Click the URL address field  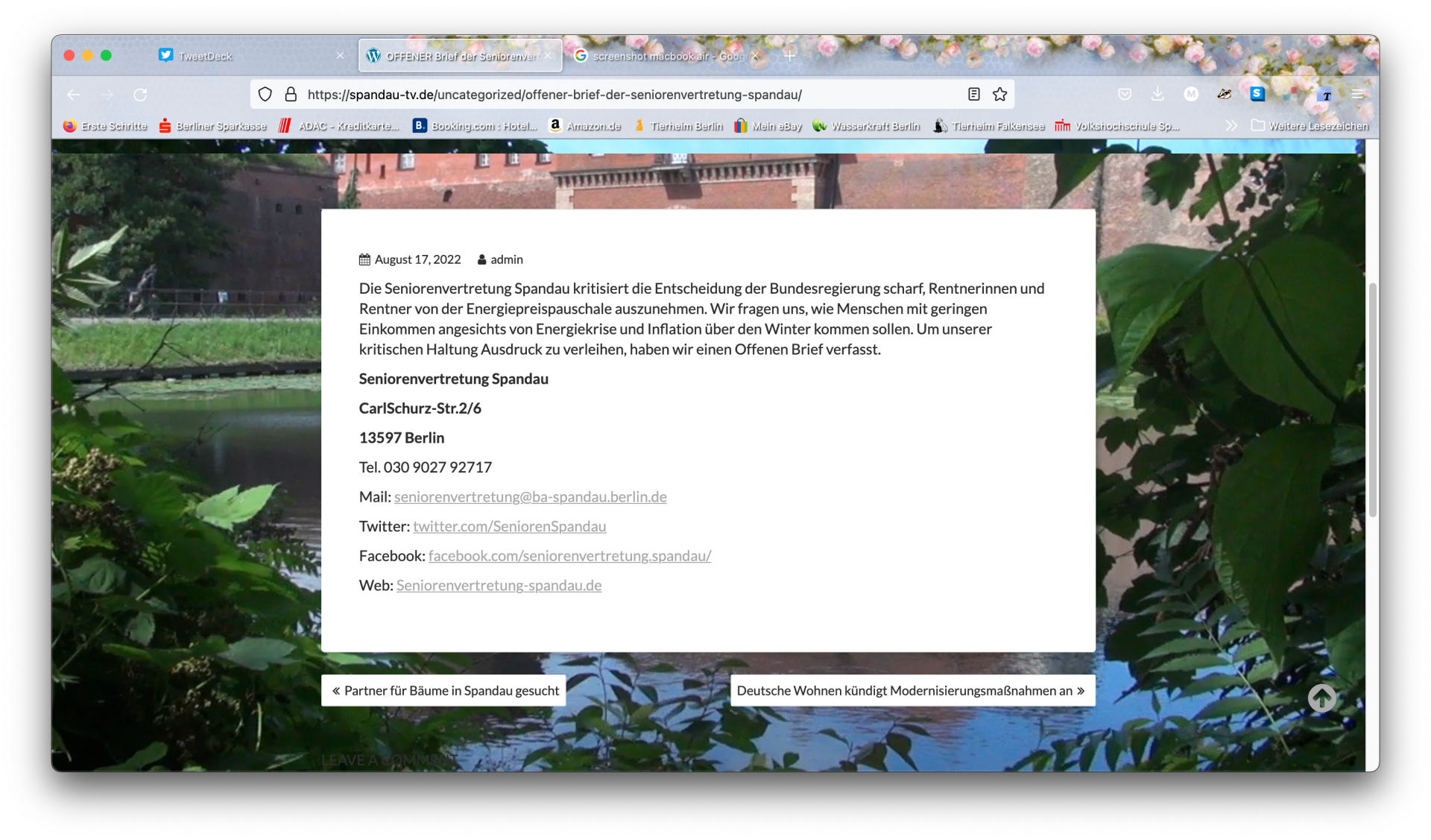[596, 95]
